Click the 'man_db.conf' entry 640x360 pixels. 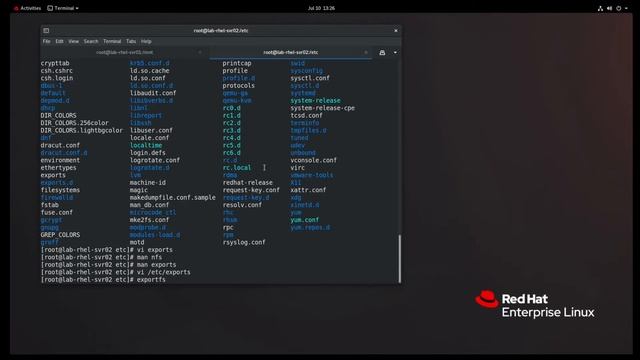149,205
